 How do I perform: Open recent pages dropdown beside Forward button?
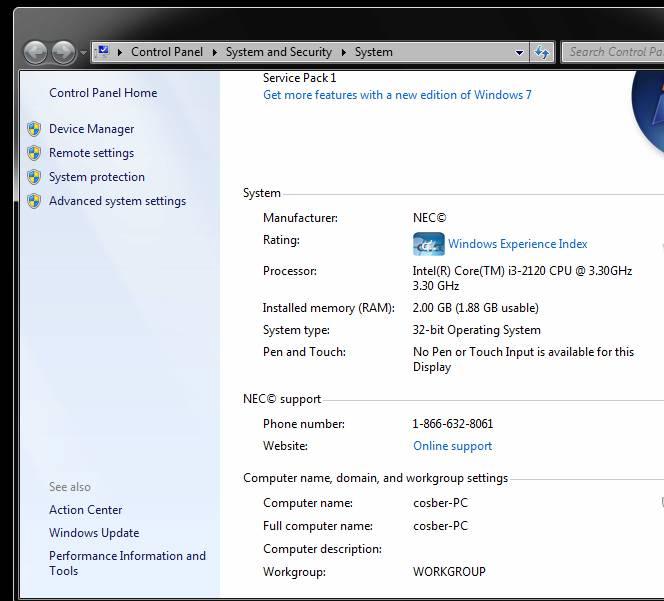[83, 53]
